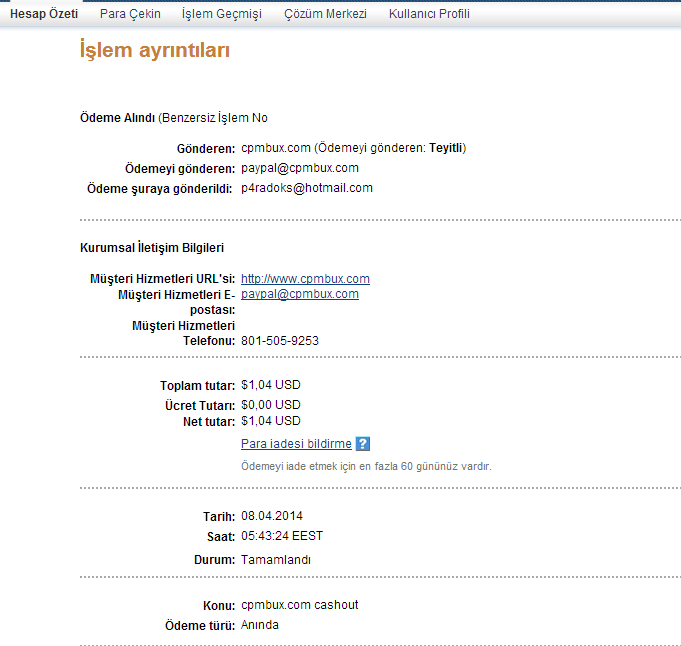
Task: Click the Ödeme Alındı heading text
Action: [x=117, y=118]
